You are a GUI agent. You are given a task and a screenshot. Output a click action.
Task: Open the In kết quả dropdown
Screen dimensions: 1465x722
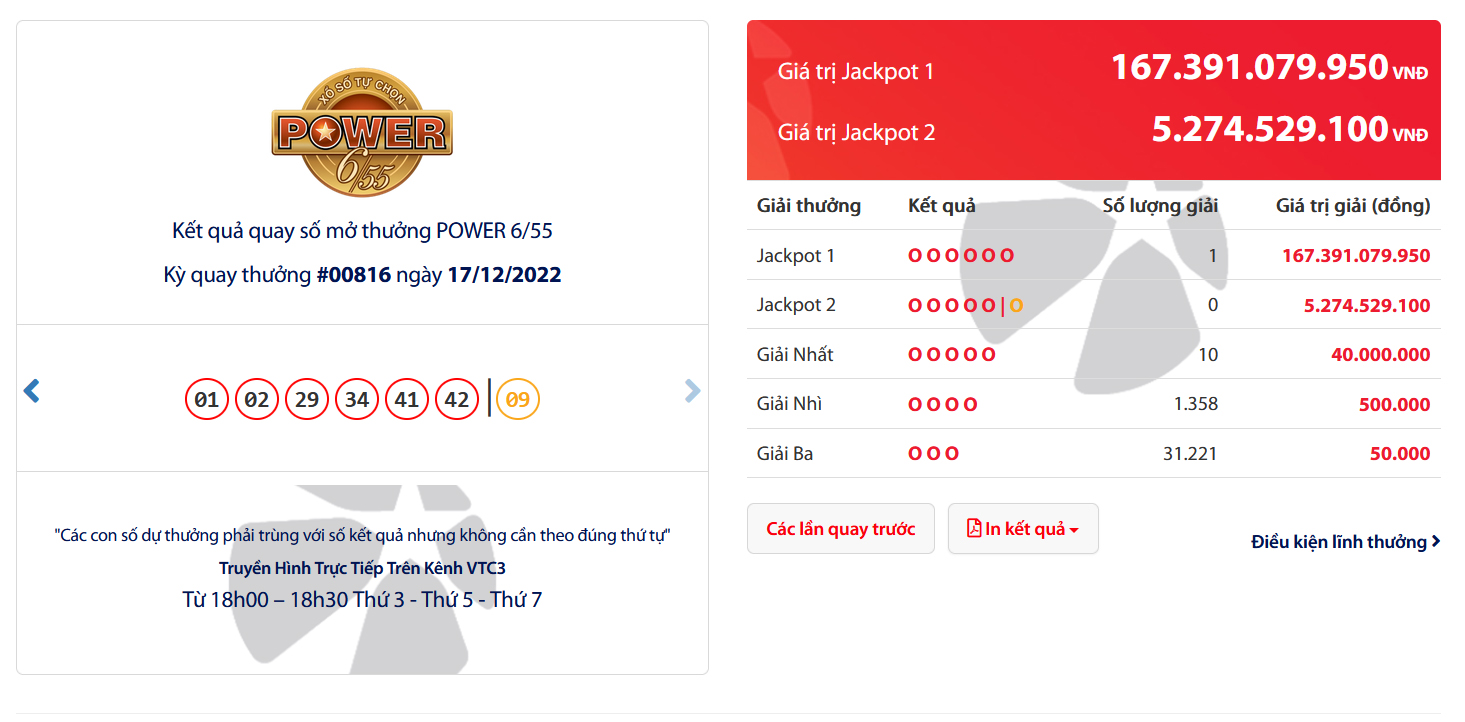1023,528
